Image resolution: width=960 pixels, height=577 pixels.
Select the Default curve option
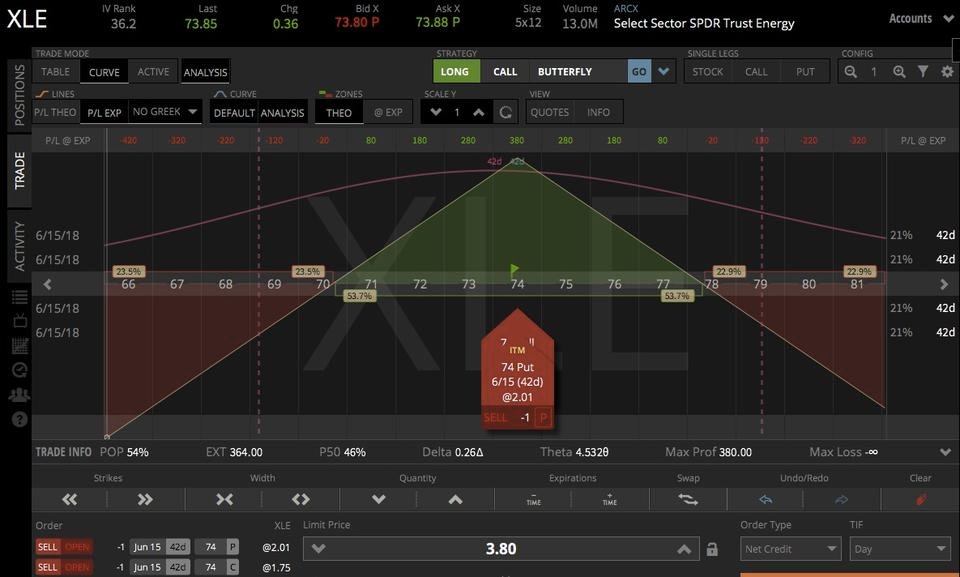click(234, 113)
